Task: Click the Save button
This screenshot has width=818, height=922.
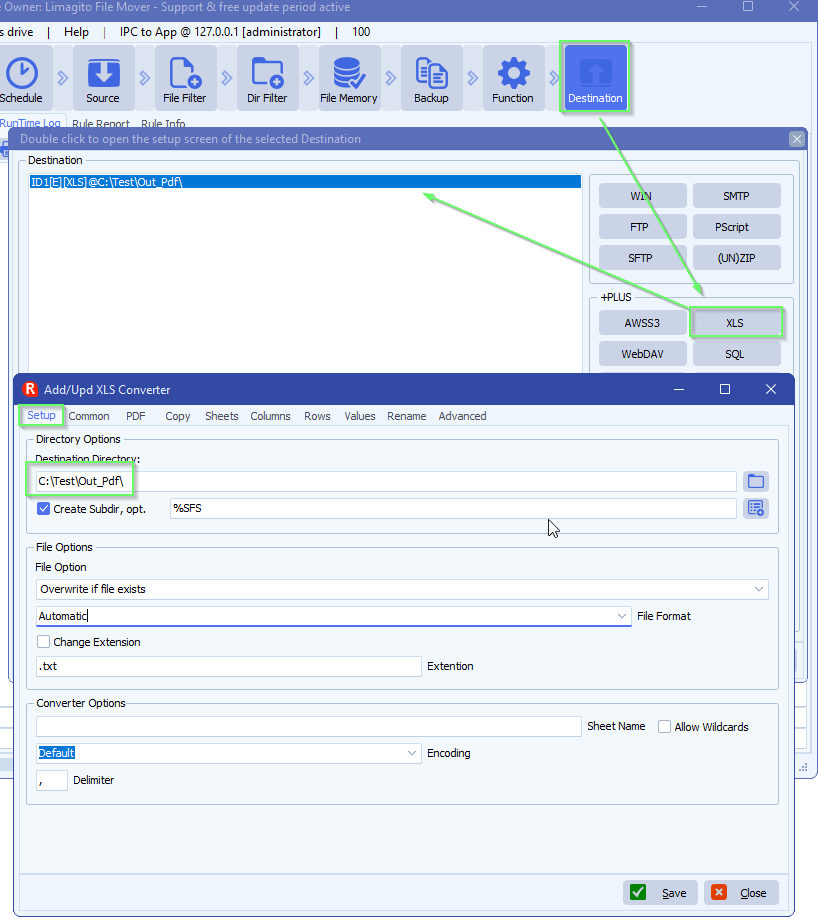Action: [660, 892]
